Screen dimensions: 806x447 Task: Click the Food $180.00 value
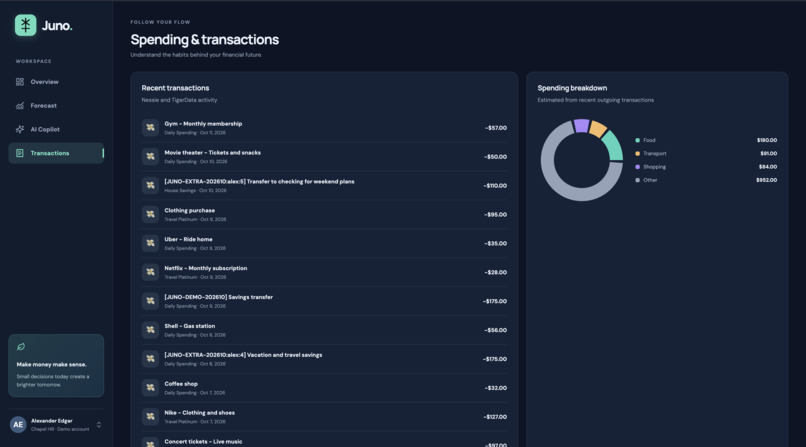click(766, 140)
